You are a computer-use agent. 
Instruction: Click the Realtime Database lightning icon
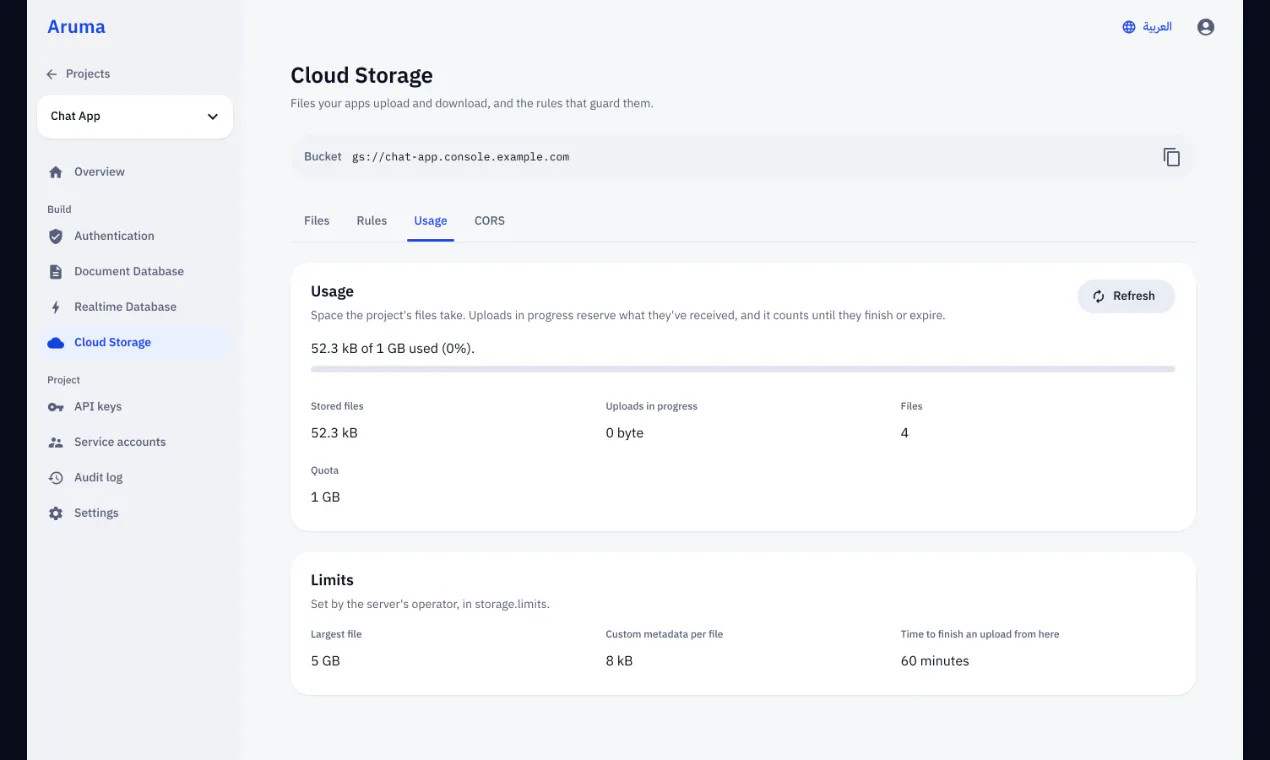56,307
